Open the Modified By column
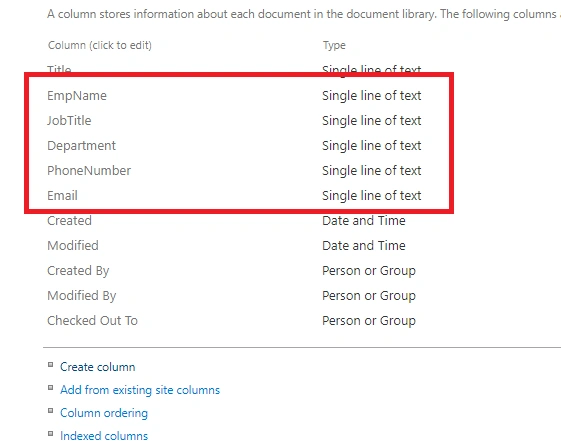Screen dimensions: 561x446 [x=82, y=296]
